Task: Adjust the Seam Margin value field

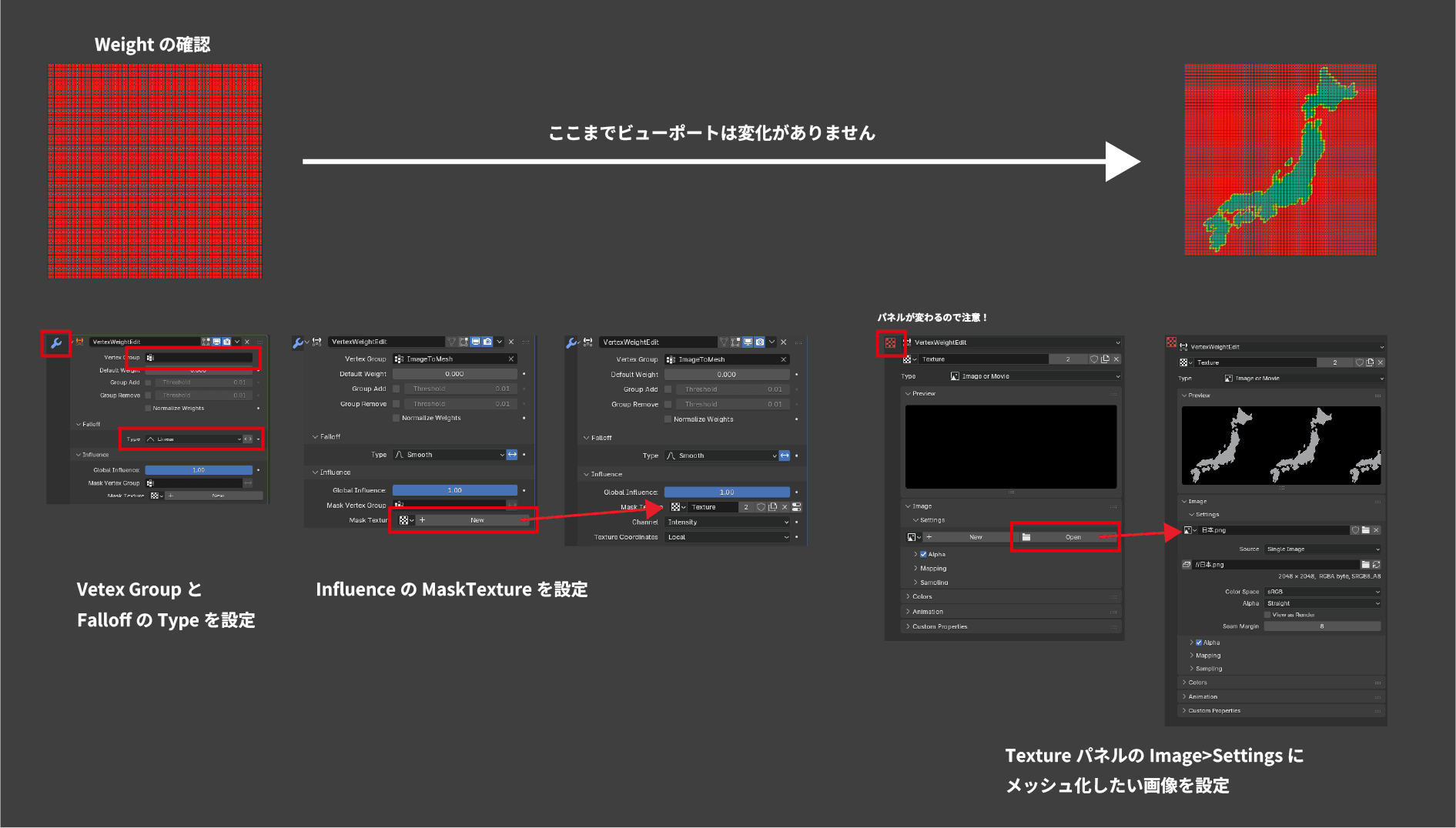Action: [x=1322, y=626]
